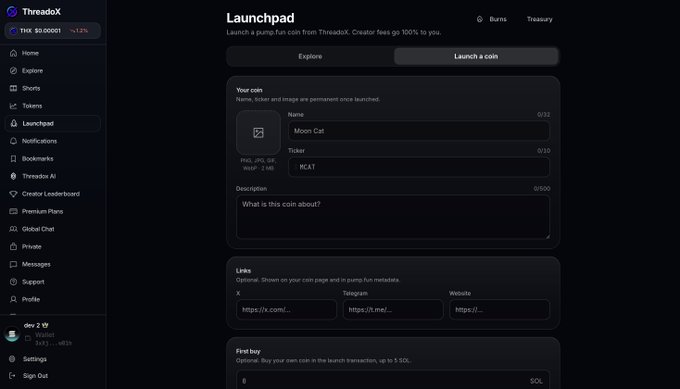The width and height of the screenshot is (680, 389).
Task: Click the First buy SOL amount field
Action: [x=393, y=380]
